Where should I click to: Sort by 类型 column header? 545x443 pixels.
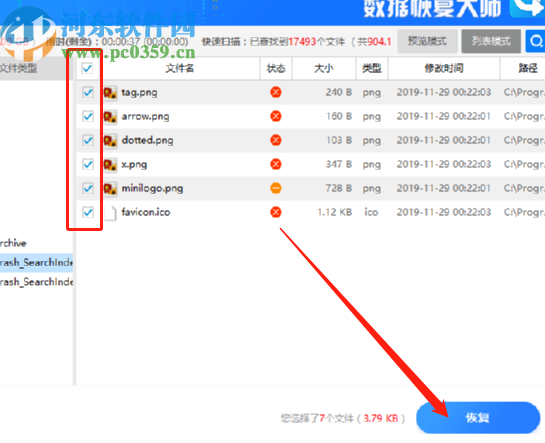(372, 68)
